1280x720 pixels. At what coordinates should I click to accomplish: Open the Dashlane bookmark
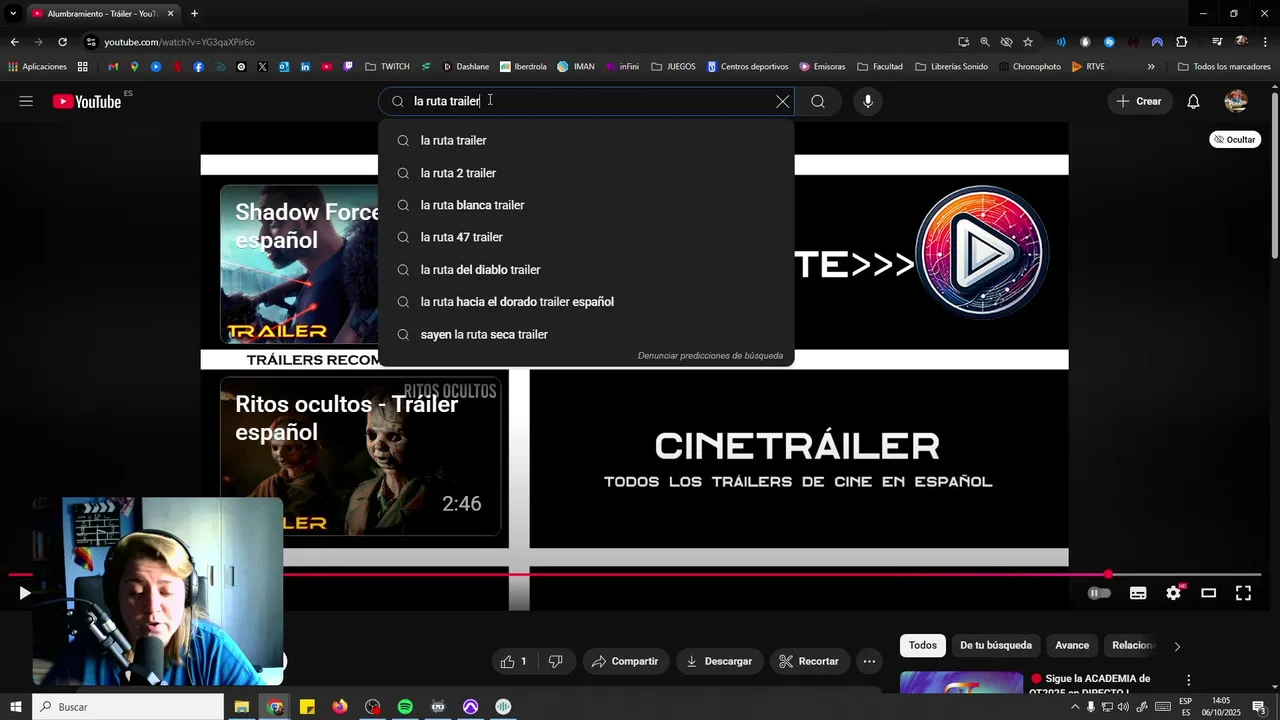click(x=466, y=67)
